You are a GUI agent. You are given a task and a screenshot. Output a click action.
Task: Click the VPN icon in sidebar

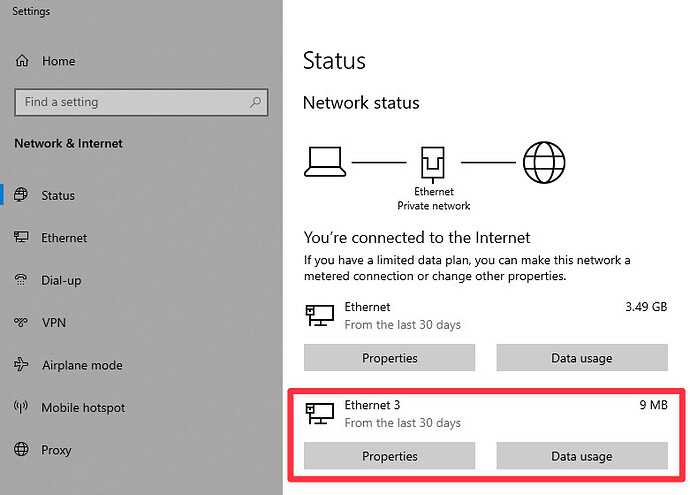pyautogui.click(x=21, y=322)
